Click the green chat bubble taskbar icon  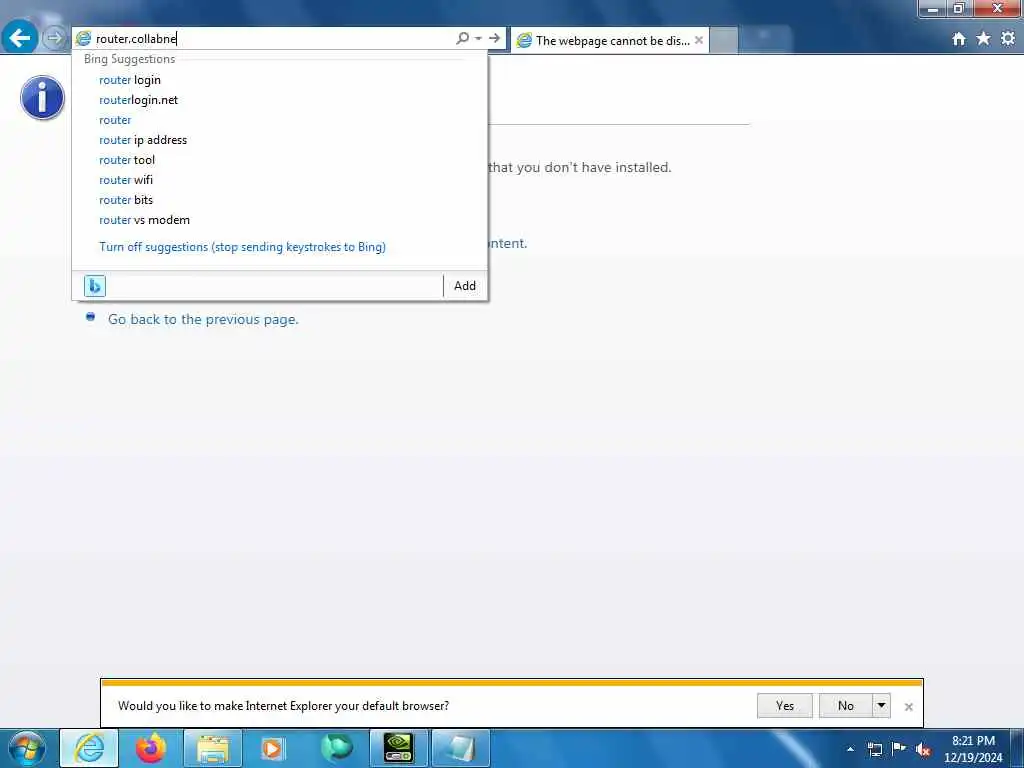click(x=336, y=748)
